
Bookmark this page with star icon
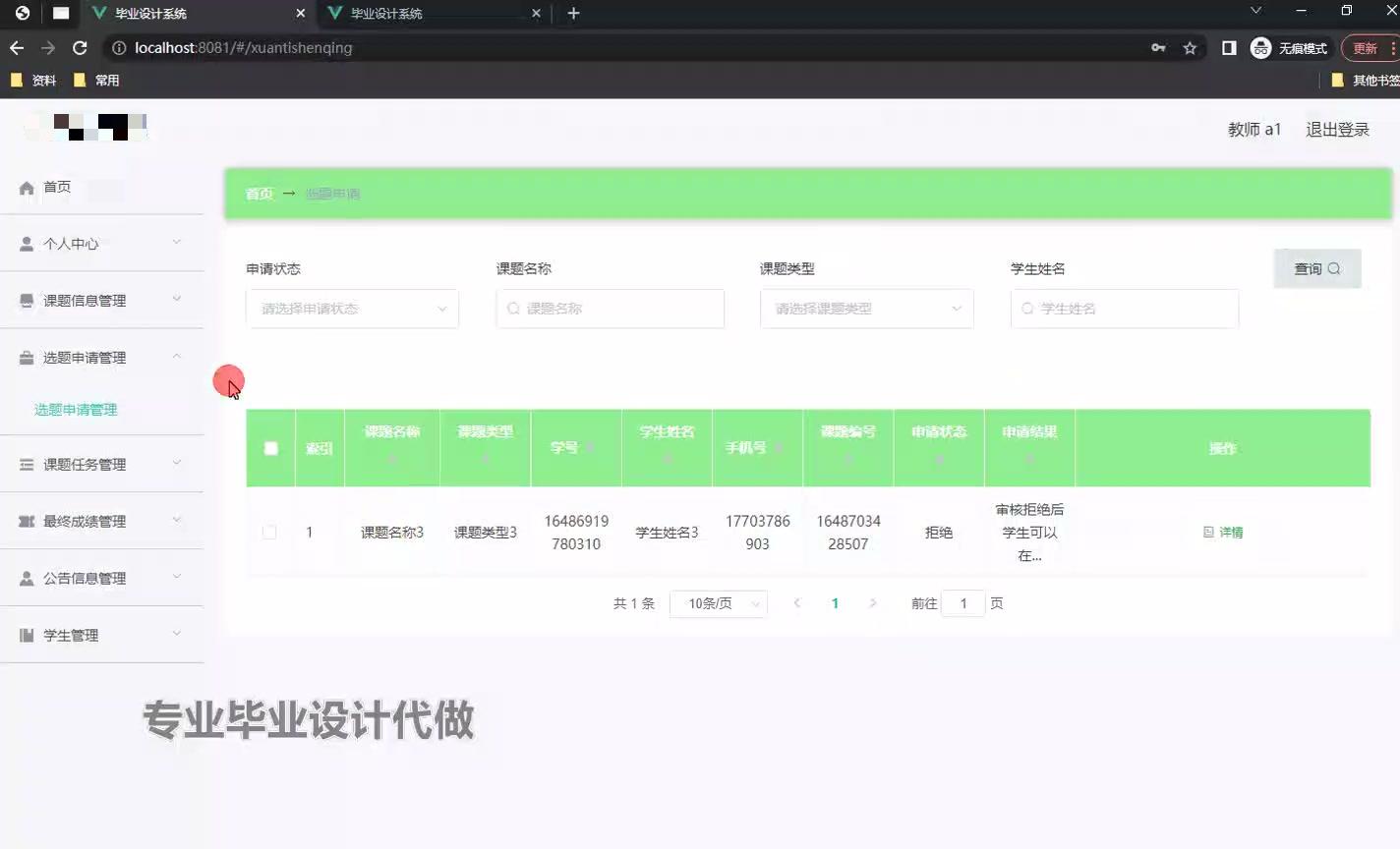[1190, 47]
